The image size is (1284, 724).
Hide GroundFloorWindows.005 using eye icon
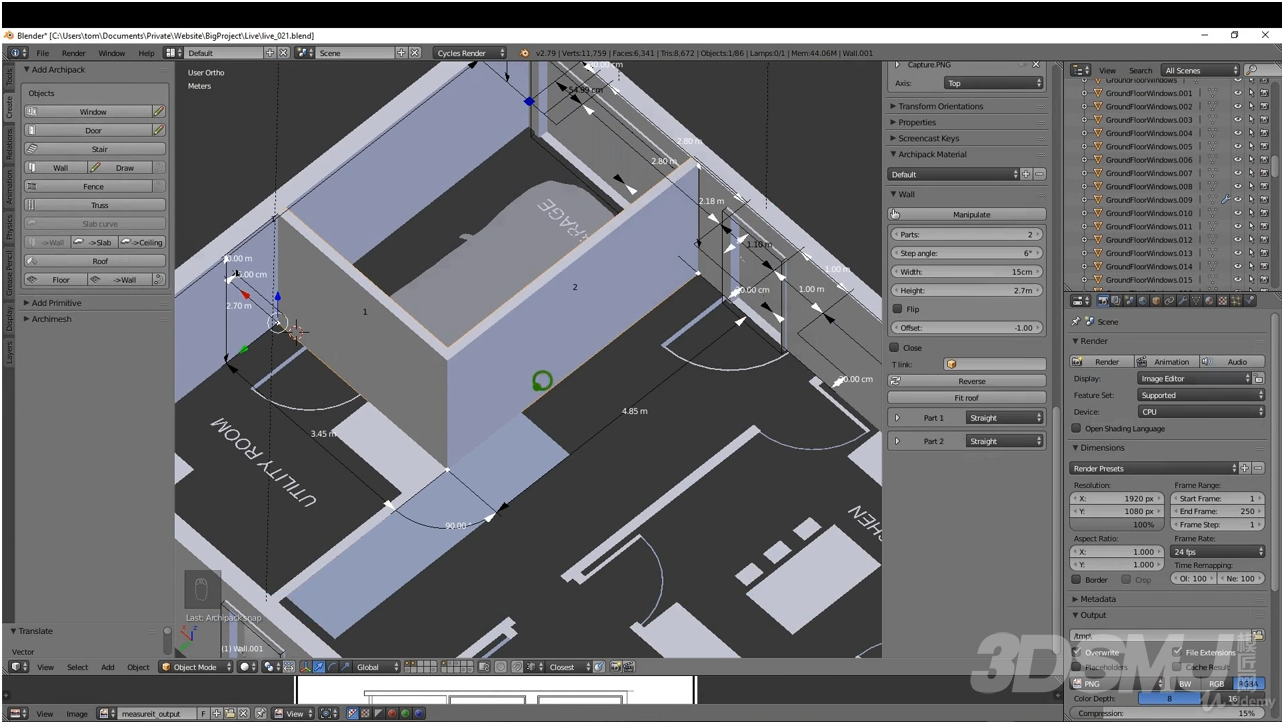click(x=1238, y=146)
